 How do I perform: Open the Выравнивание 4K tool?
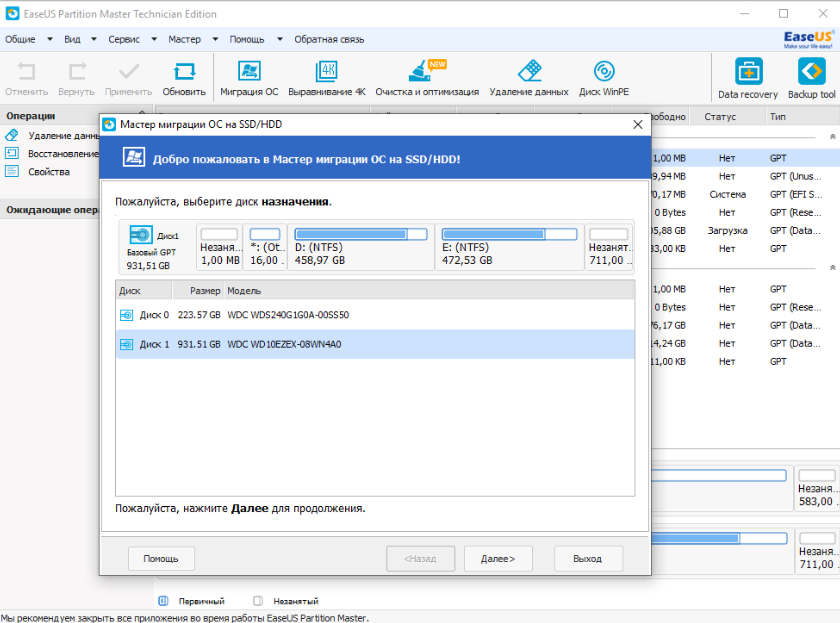(x=326, y=71)
